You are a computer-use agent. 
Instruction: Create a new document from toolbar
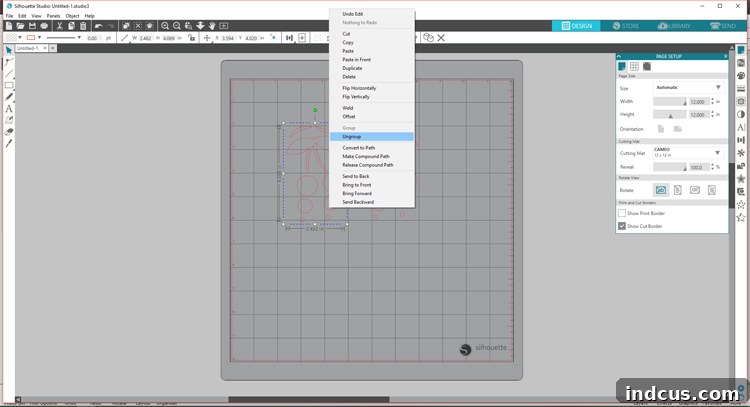(x=9, y=26)
